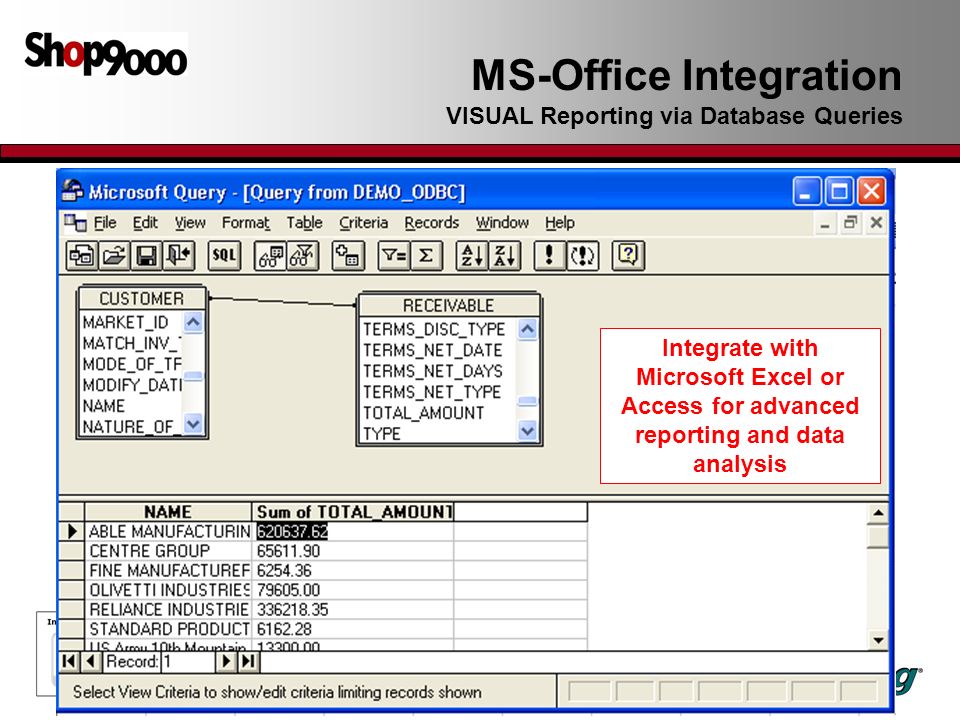Click results grid scroll down arrow

coord(879,640)
